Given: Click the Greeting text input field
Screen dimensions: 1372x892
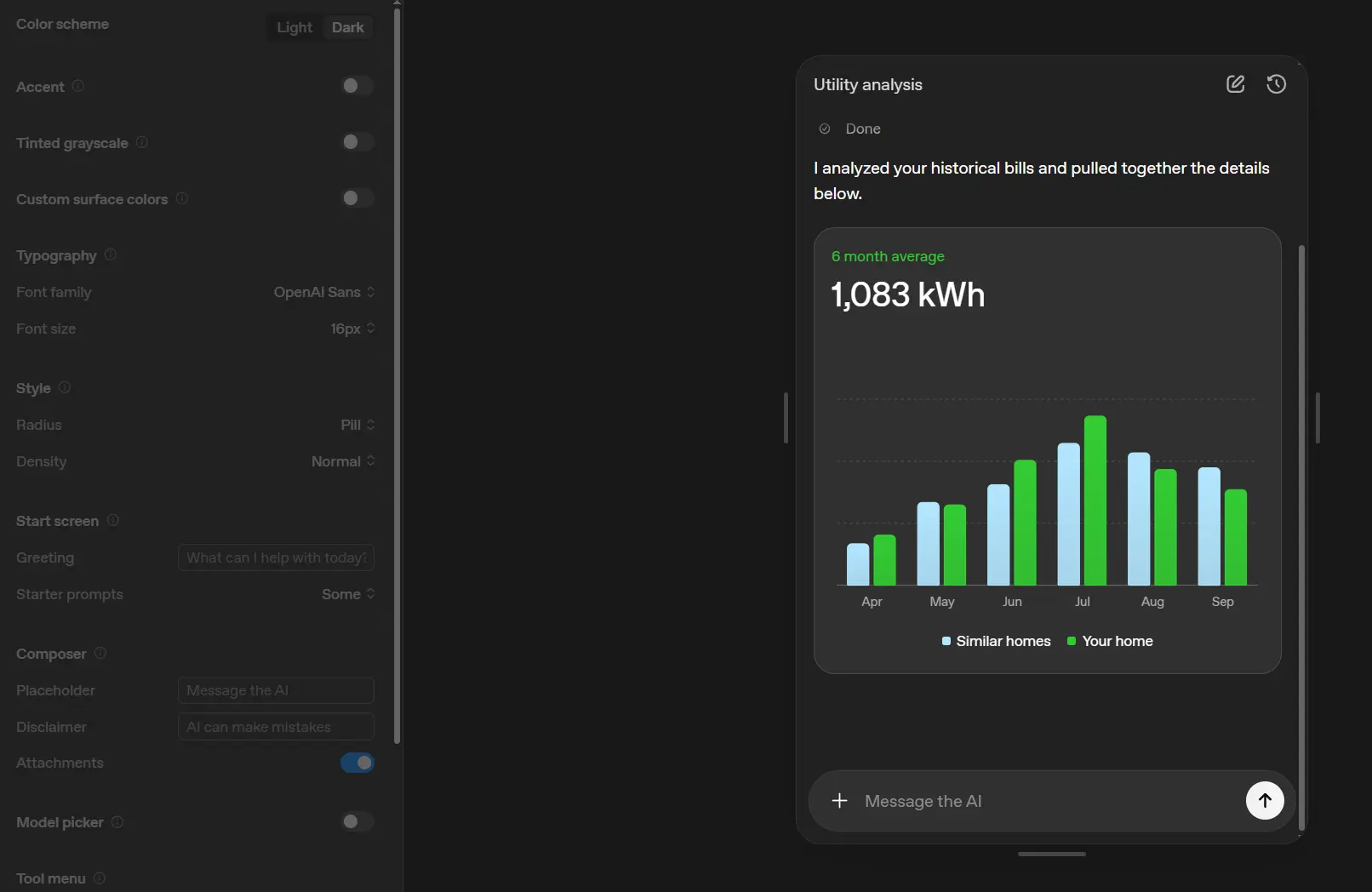Looking at the screenshot, I should [x=276, y=557].
